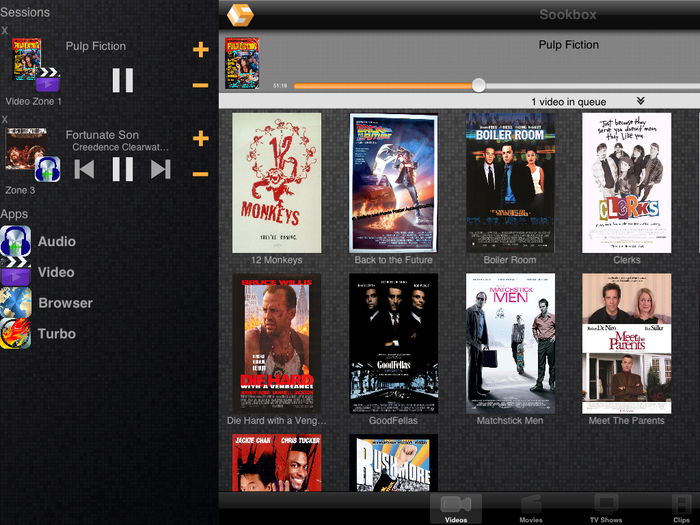Screen dimensions: 700x525
Task: Select the GoodFellas poster
Action: pyautogui.click(x=393, y=343)
